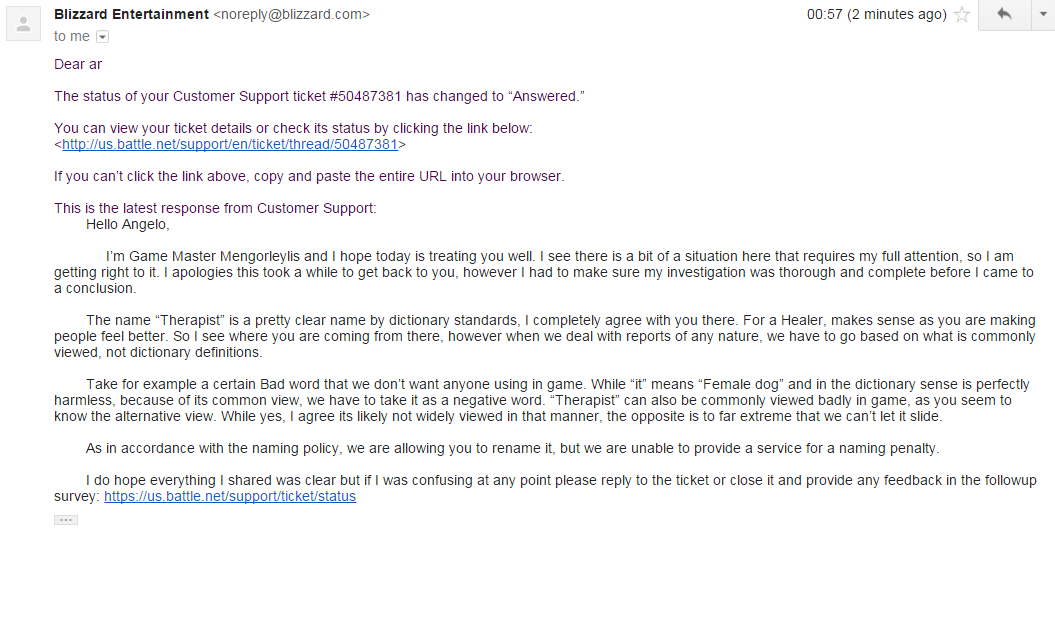Click the "If you can't click the link" sentence
1055x628 pixels.
tap(310, 176)
